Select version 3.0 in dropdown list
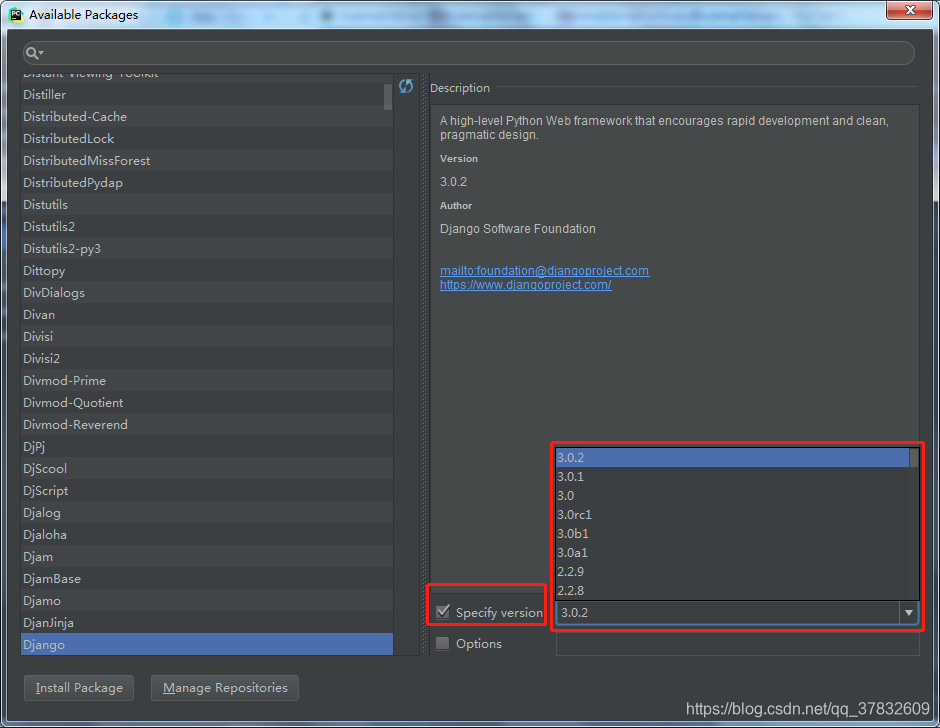Image resolution: width=940 pixels, height=728 pixels. pyautogui.click(x=732, y=496)
